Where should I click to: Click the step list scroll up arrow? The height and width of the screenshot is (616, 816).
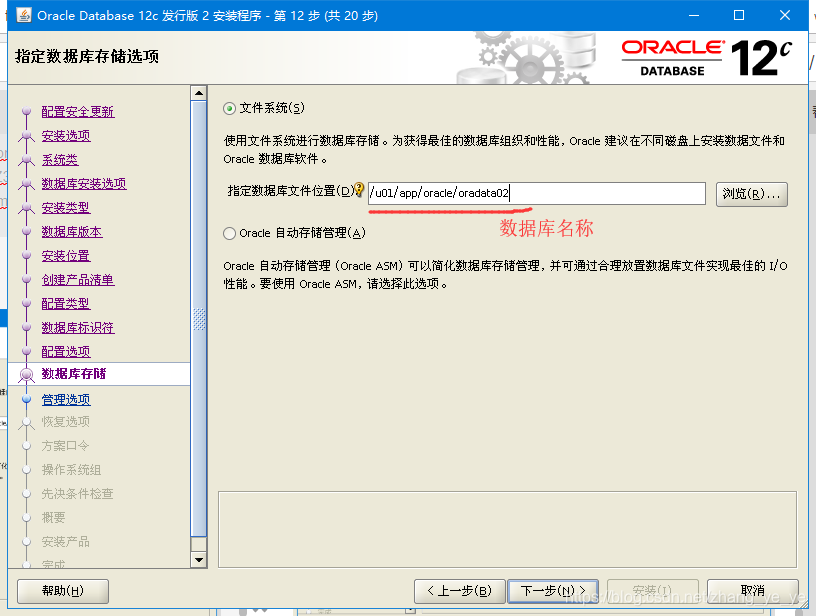199,93
